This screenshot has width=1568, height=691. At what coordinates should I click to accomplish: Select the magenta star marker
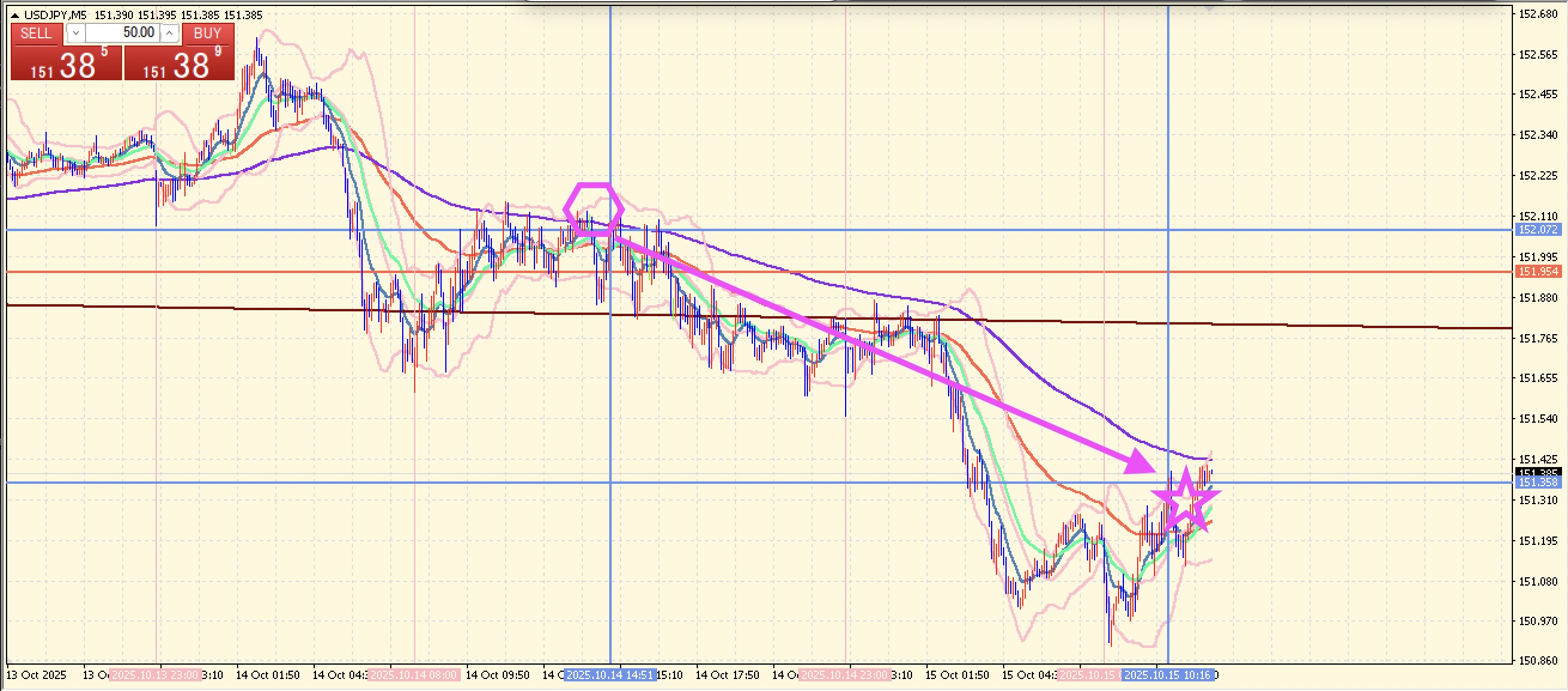1186,499
